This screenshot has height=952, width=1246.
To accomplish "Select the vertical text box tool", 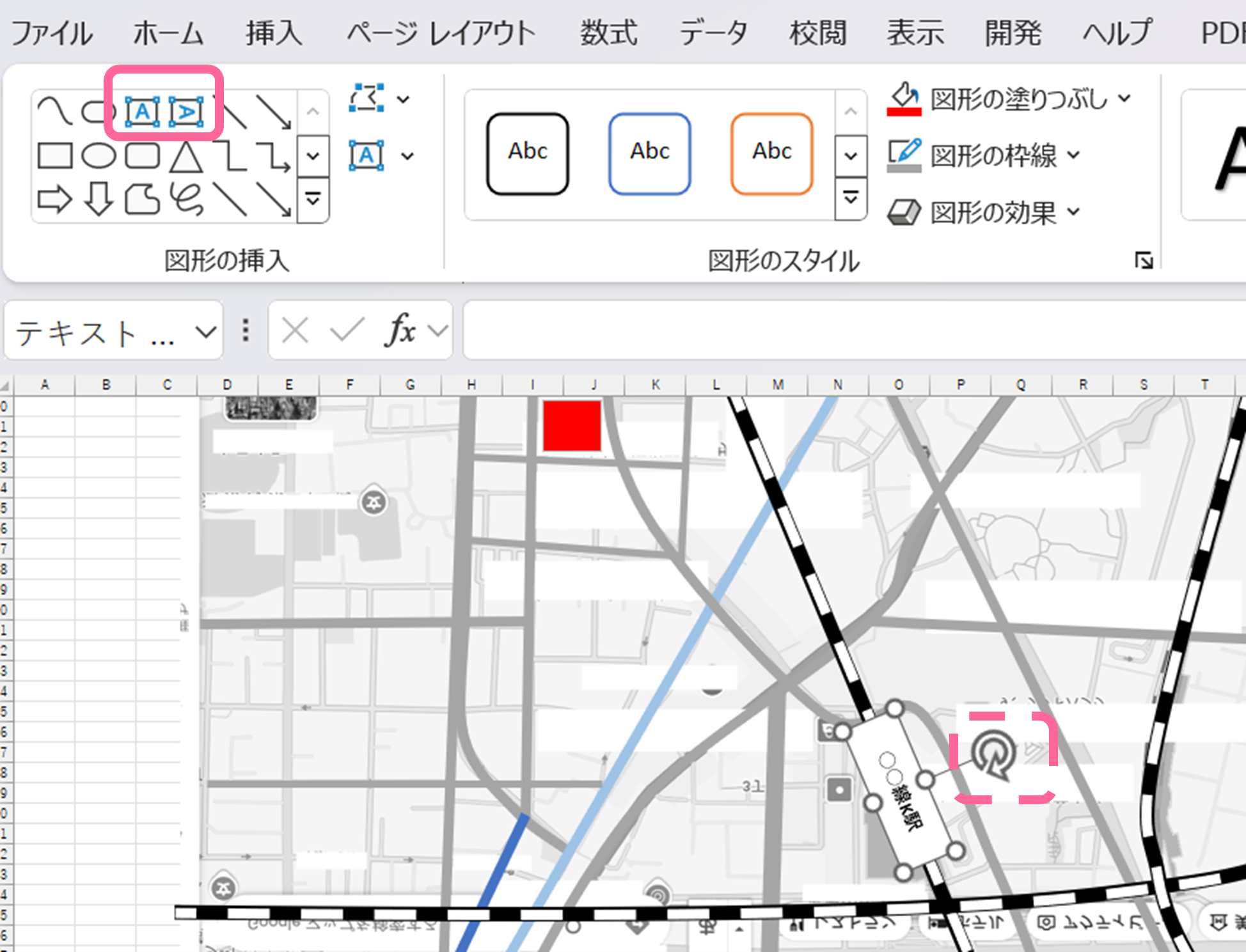I will coord(187,113).
